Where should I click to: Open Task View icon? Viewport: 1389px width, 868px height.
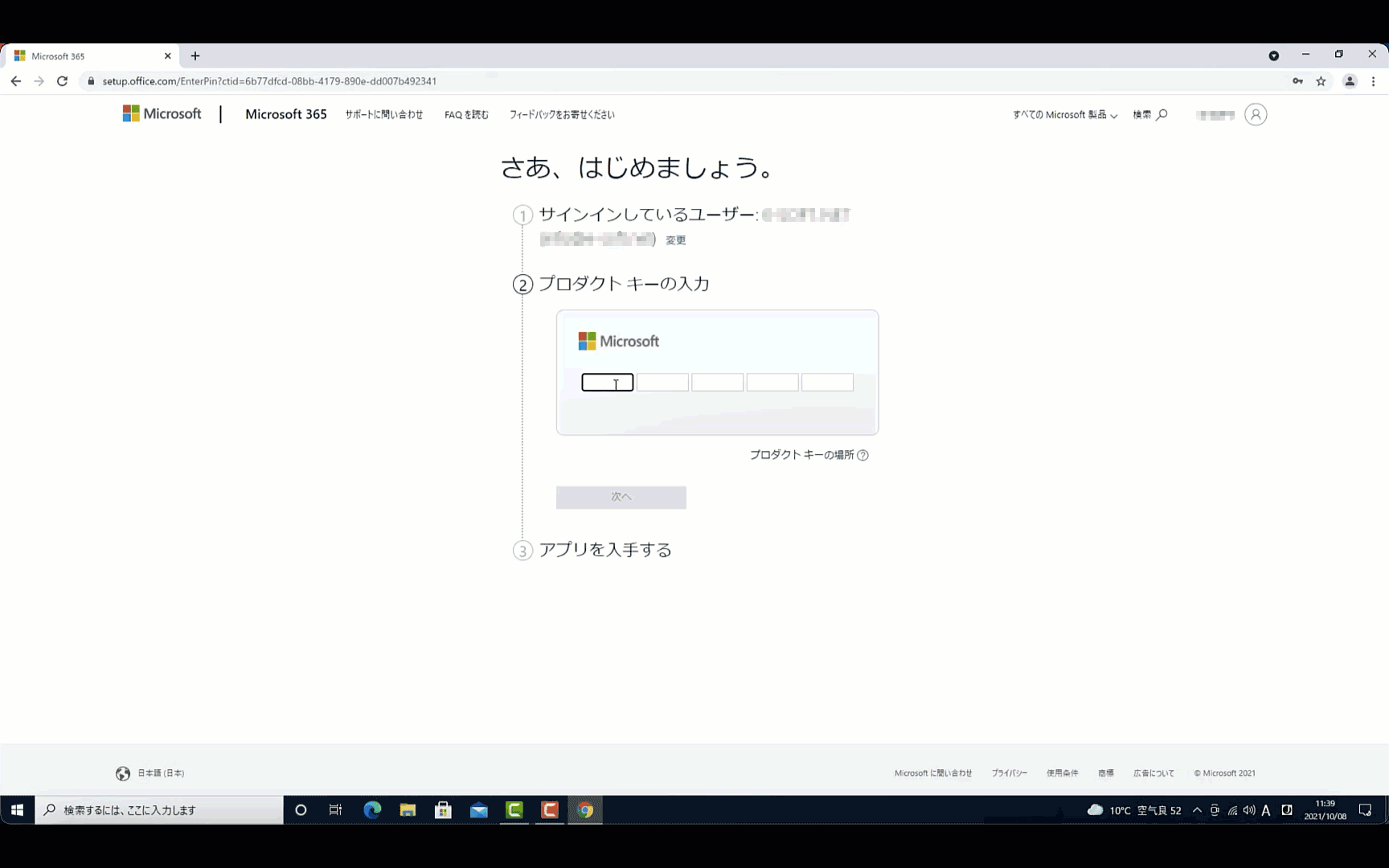(x=336, y=810)
